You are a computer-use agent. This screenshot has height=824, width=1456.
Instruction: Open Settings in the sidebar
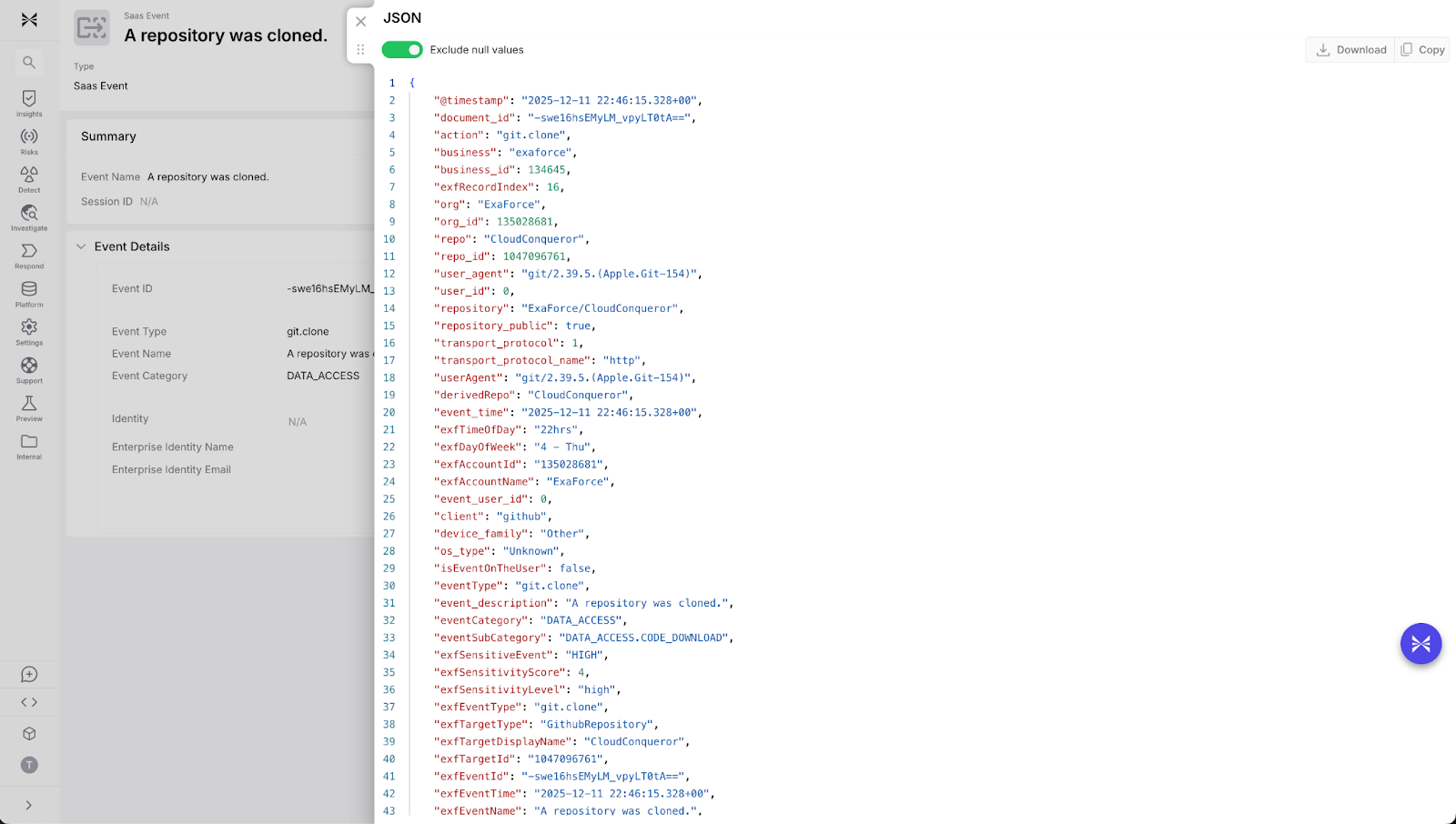click(29, 333)
